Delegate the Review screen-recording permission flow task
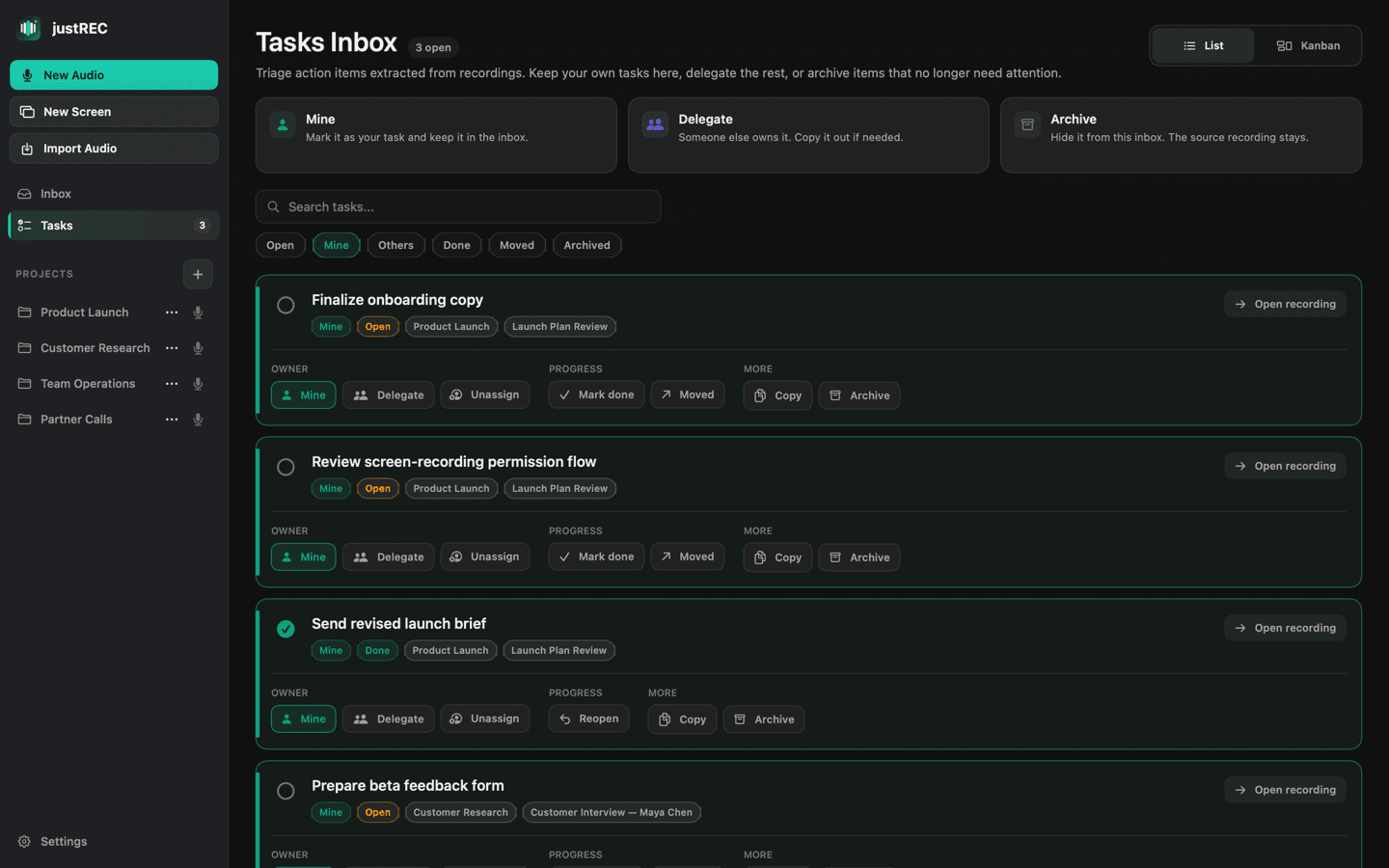The width and height of the screenshot is (1389, 868). 389,557
